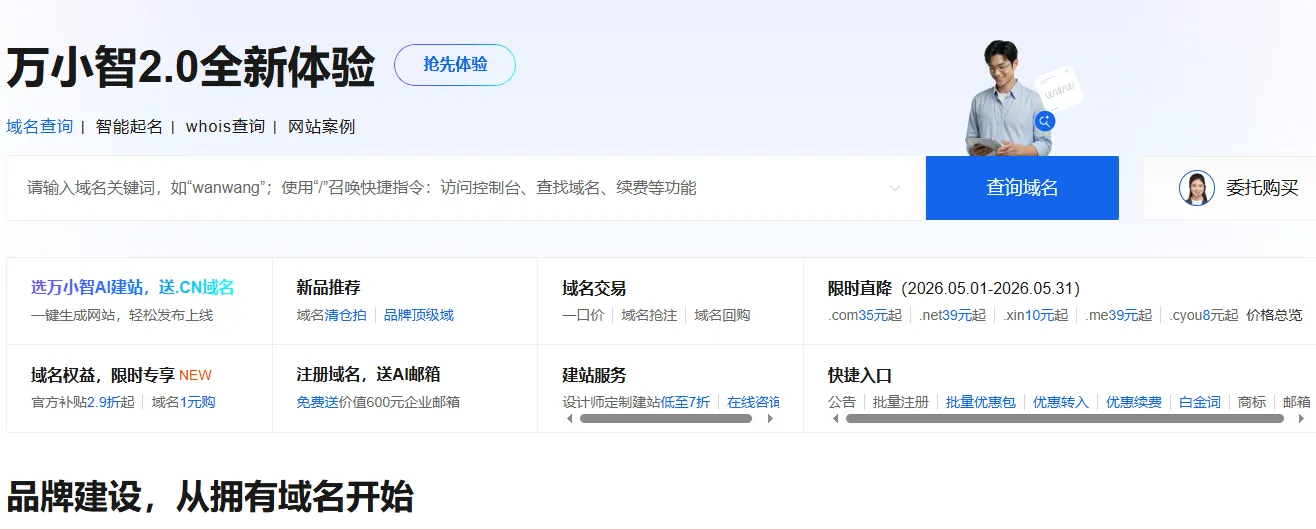This screenshot has height=529, width=1316.
Task: Click the 限时直降 heading
Action: click(x=860, y=288)
